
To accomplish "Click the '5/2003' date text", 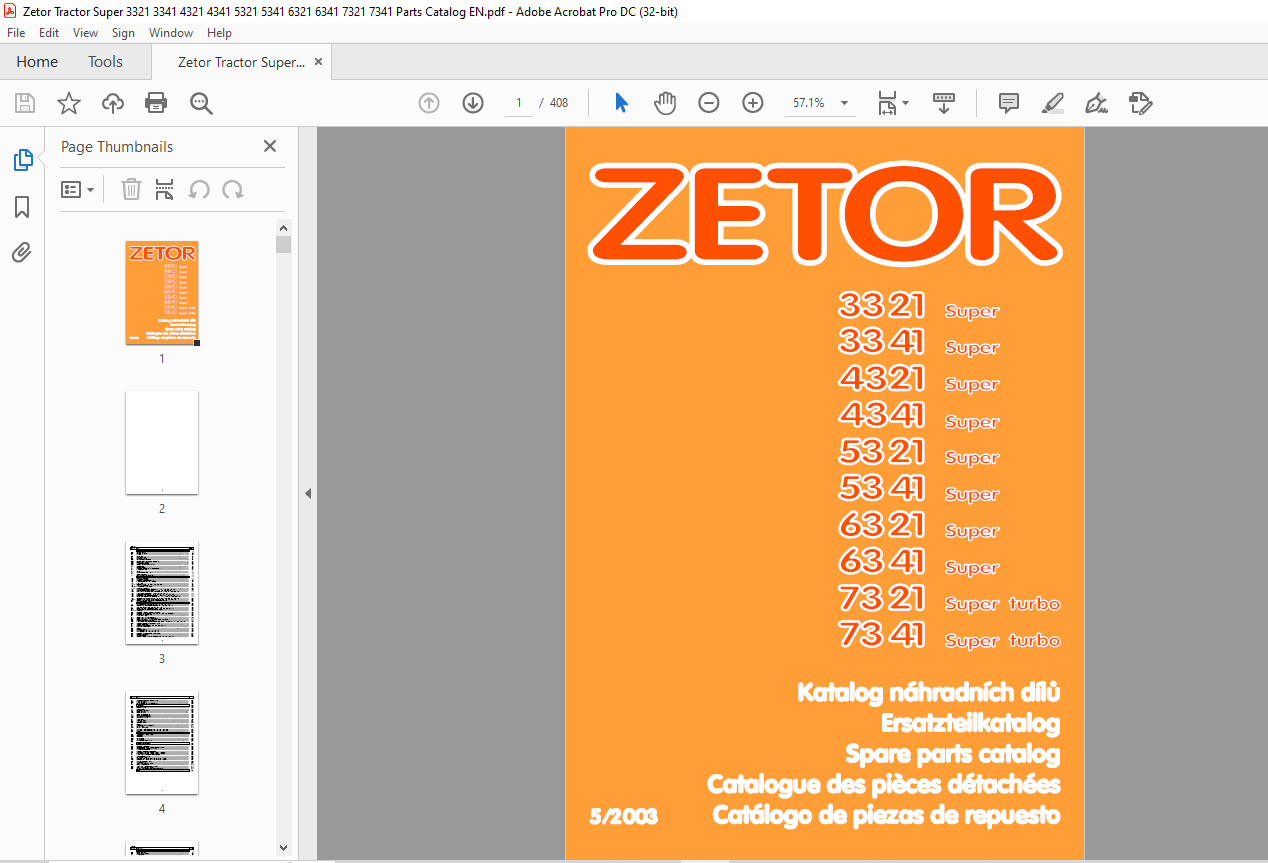I will coord(624,817).
